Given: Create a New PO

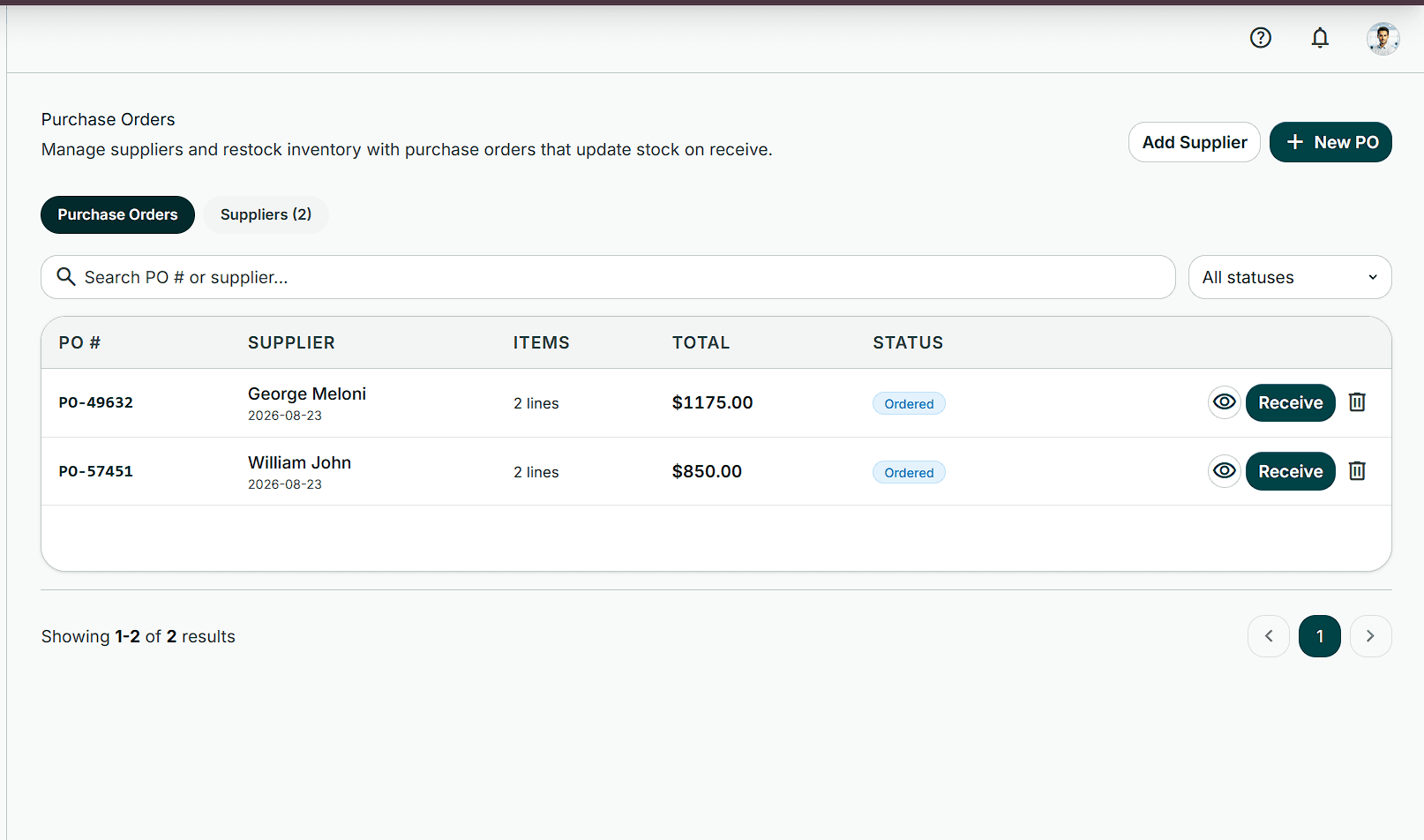Looking at the screenshot, I should point(1330,142).
